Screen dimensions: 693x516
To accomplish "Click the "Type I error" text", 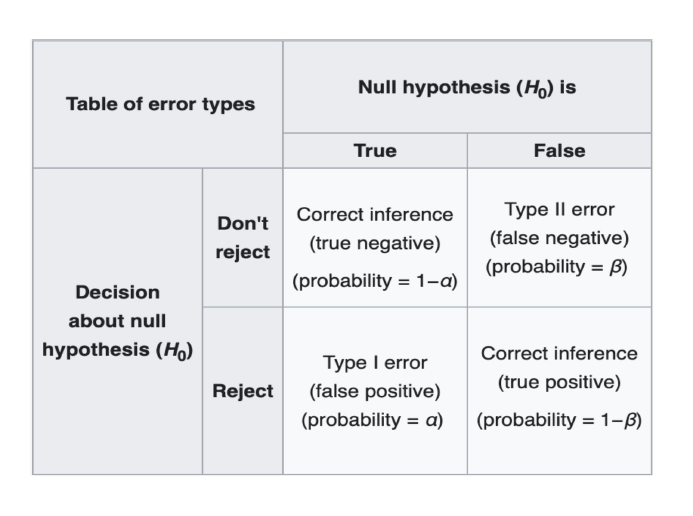I will 374,363.
